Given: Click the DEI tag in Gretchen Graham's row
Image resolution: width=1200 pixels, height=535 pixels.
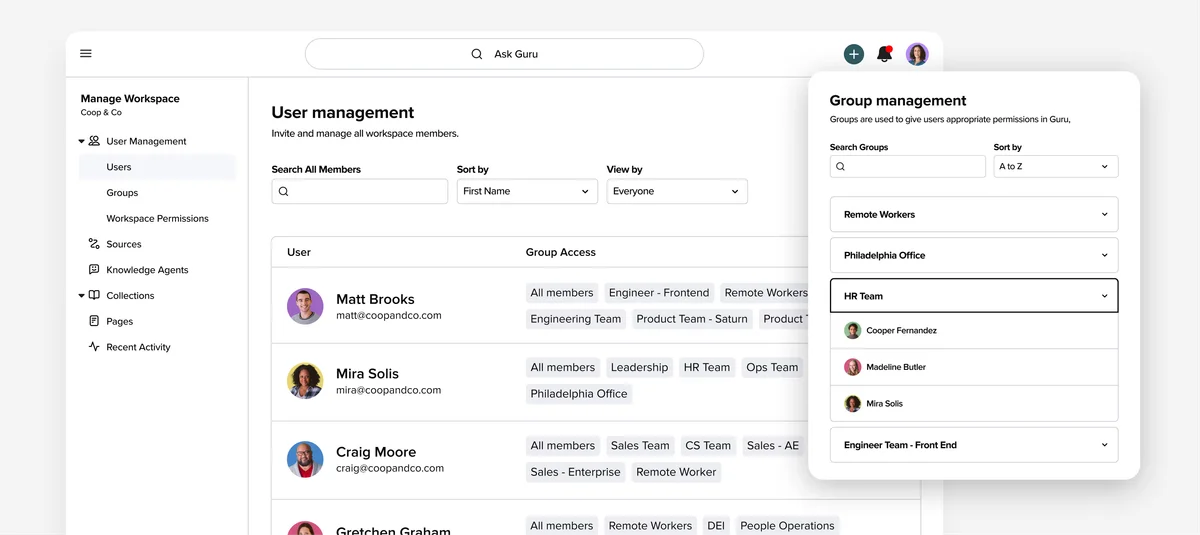Looking at the screenshot, I should tap(716, 526).
